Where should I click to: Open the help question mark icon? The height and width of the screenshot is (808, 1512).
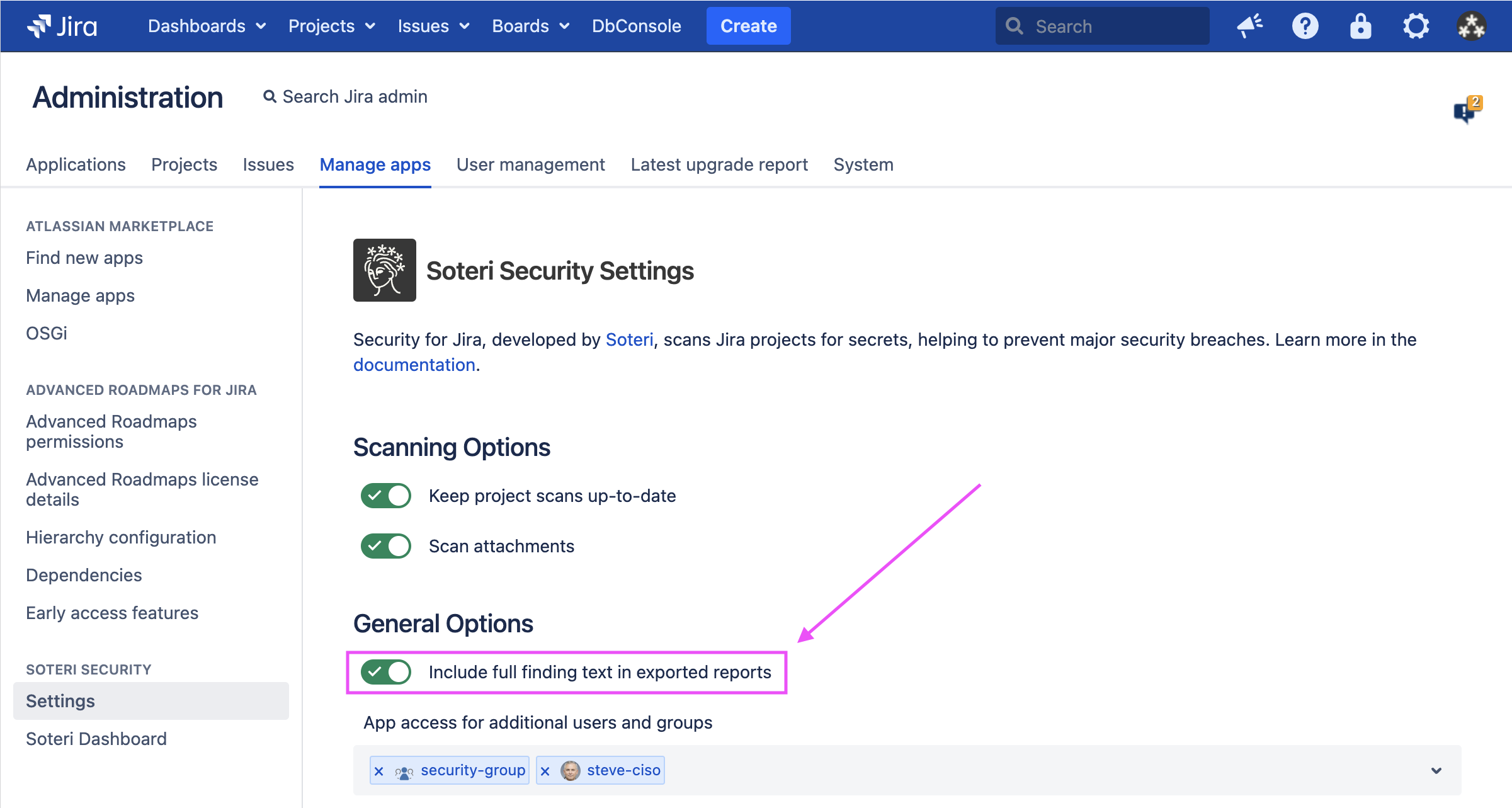tap(1305, 26)
